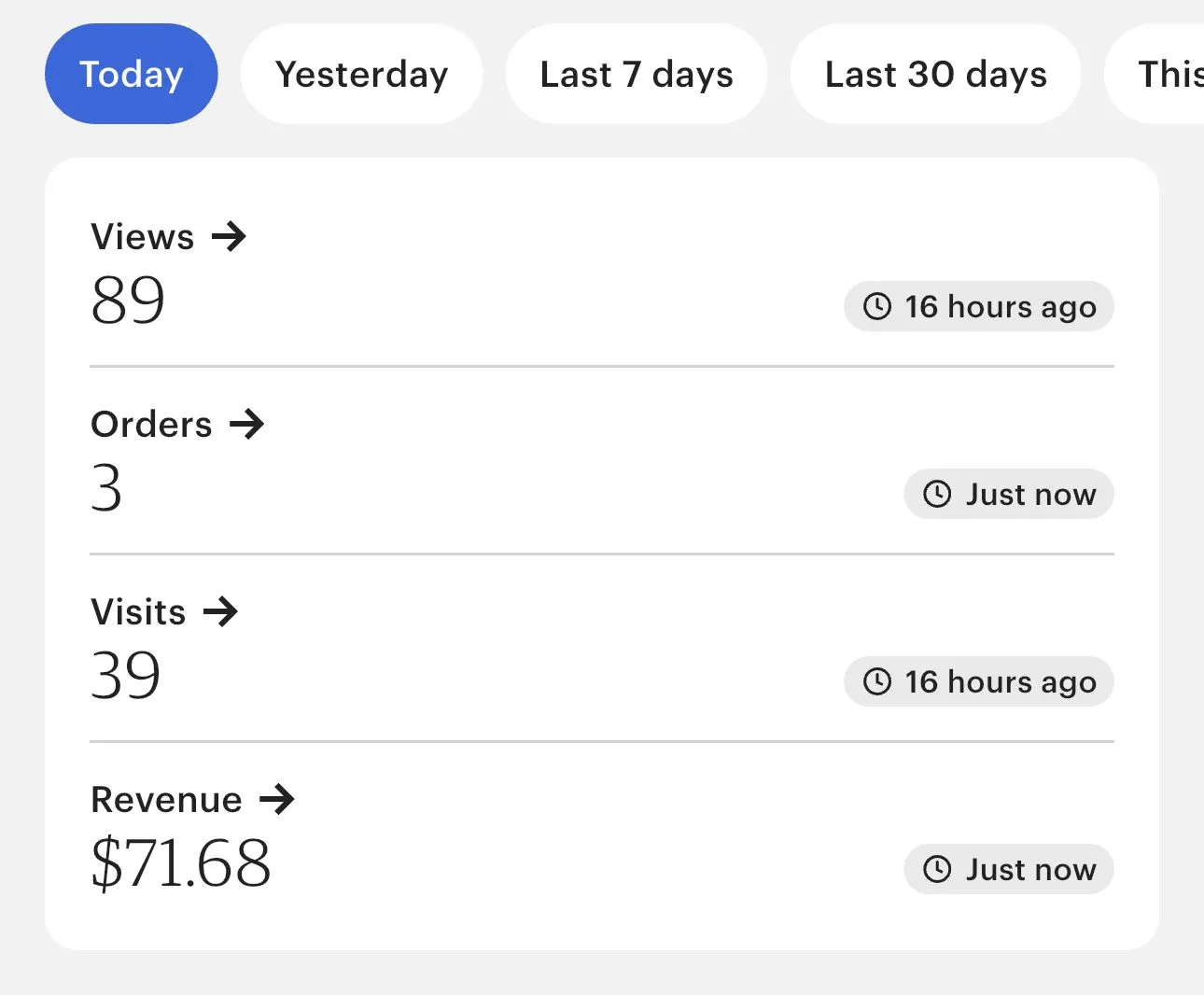Open the Views stat details link
The image size is (1204, 995).
point(143,237)
